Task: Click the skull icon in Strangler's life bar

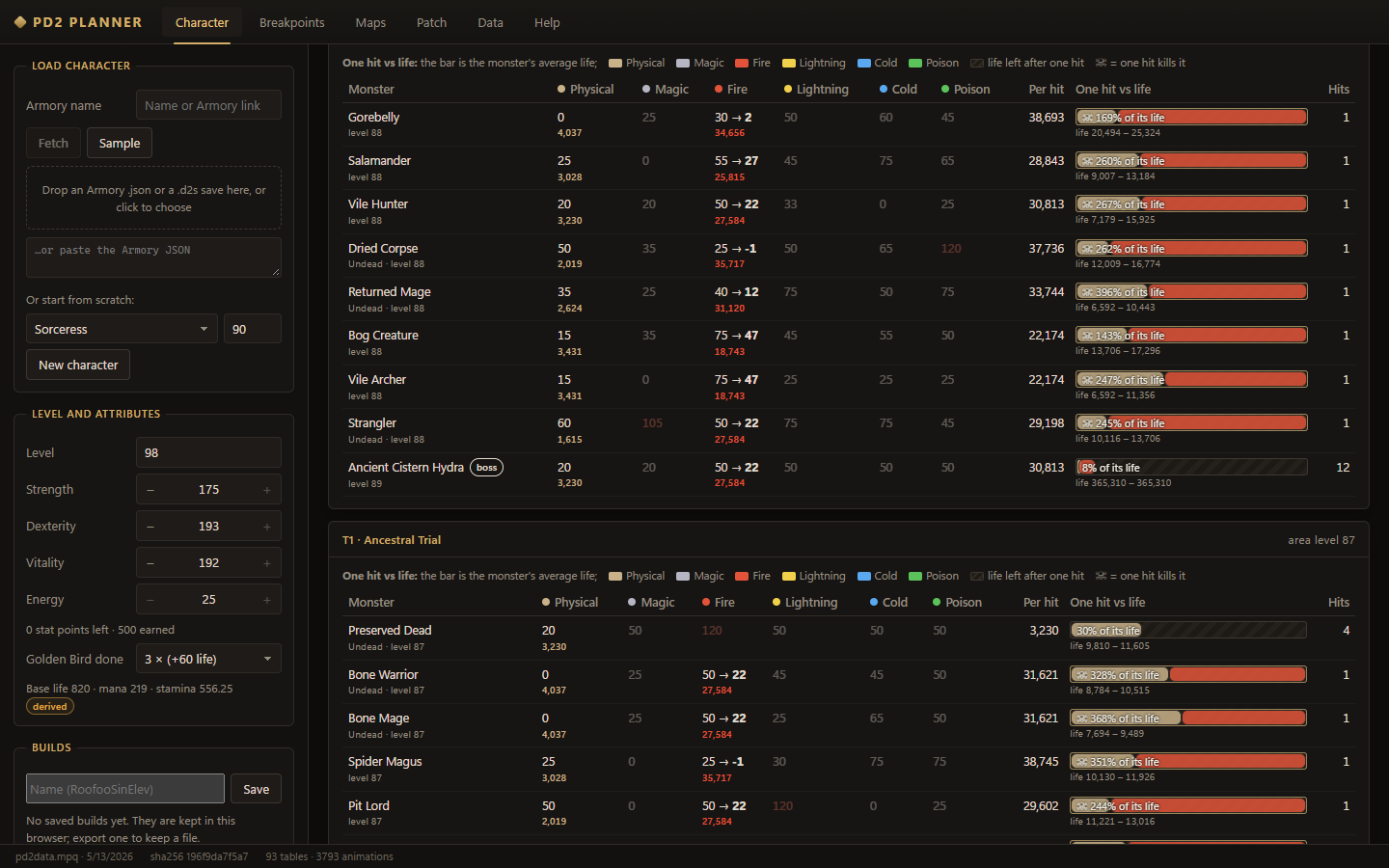Action: click(1087, 423)
